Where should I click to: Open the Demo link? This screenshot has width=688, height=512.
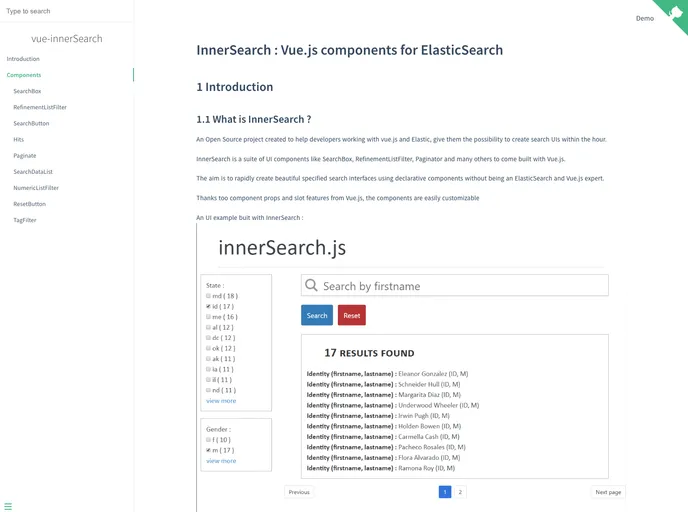[645, 18]
